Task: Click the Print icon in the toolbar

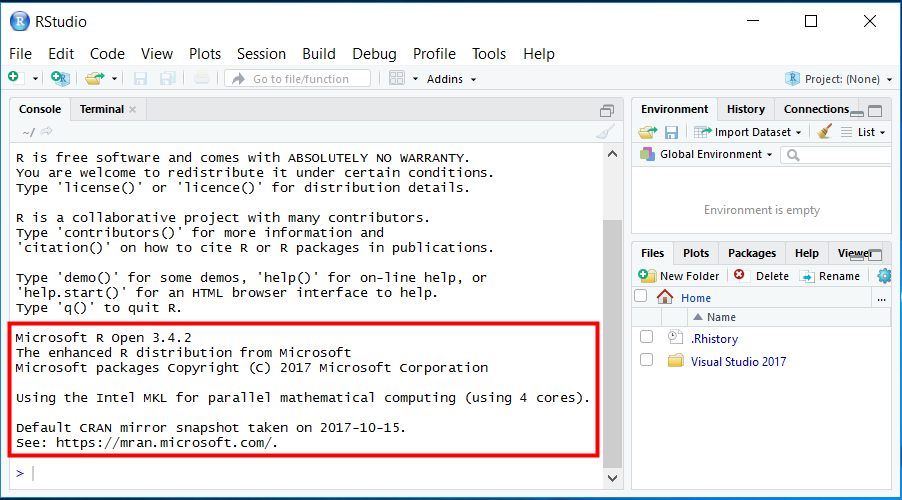Action: [x=201, y=78]
